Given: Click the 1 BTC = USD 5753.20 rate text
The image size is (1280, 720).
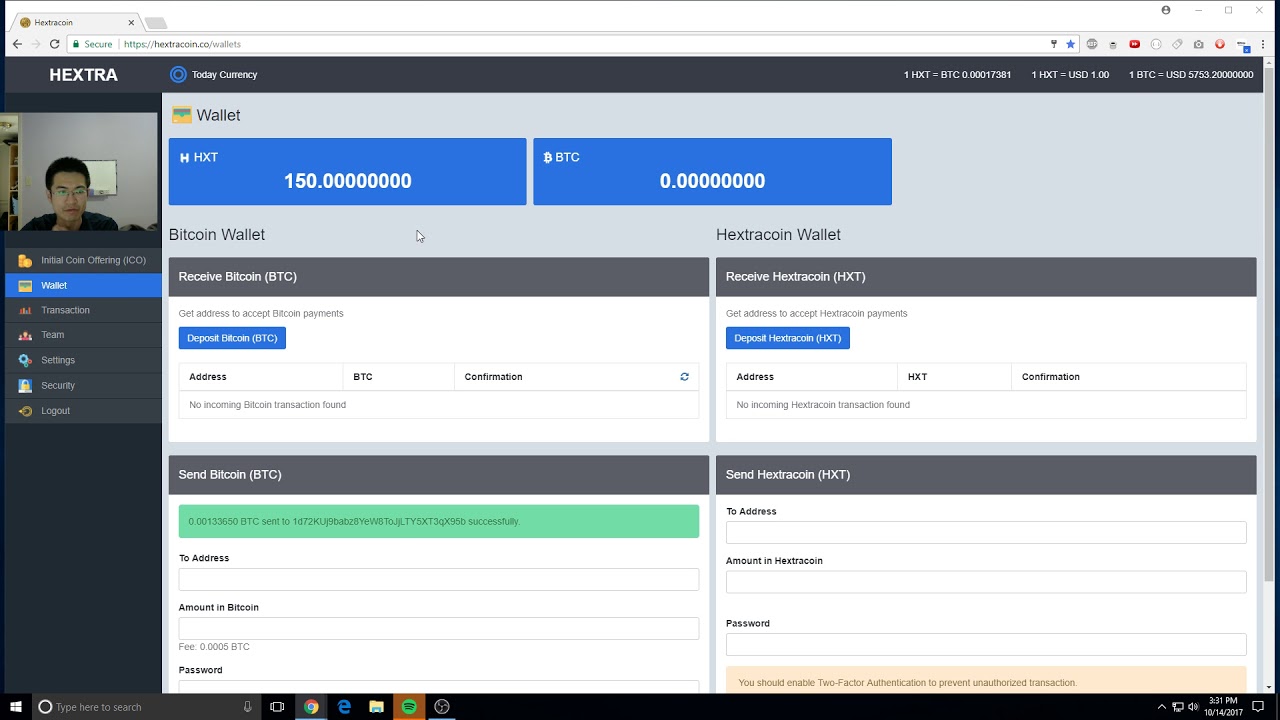Looking at the screenshot, I should [1191, 75].
